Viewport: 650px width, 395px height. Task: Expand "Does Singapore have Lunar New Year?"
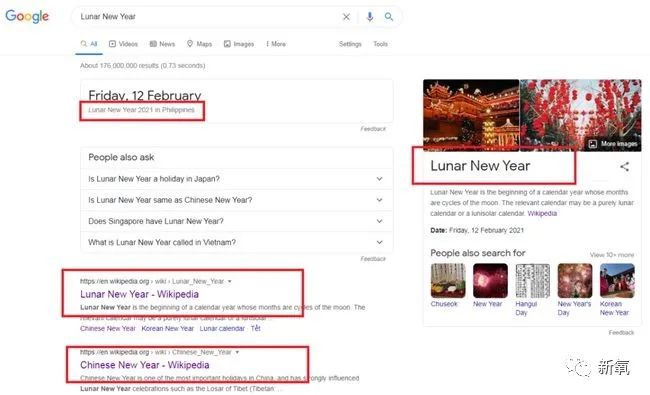point(236,221)
